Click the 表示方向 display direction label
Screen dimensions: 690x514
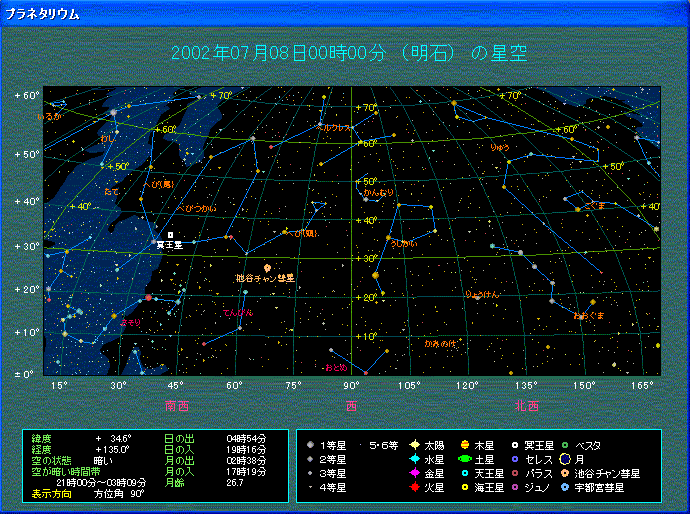pos(51,494)
